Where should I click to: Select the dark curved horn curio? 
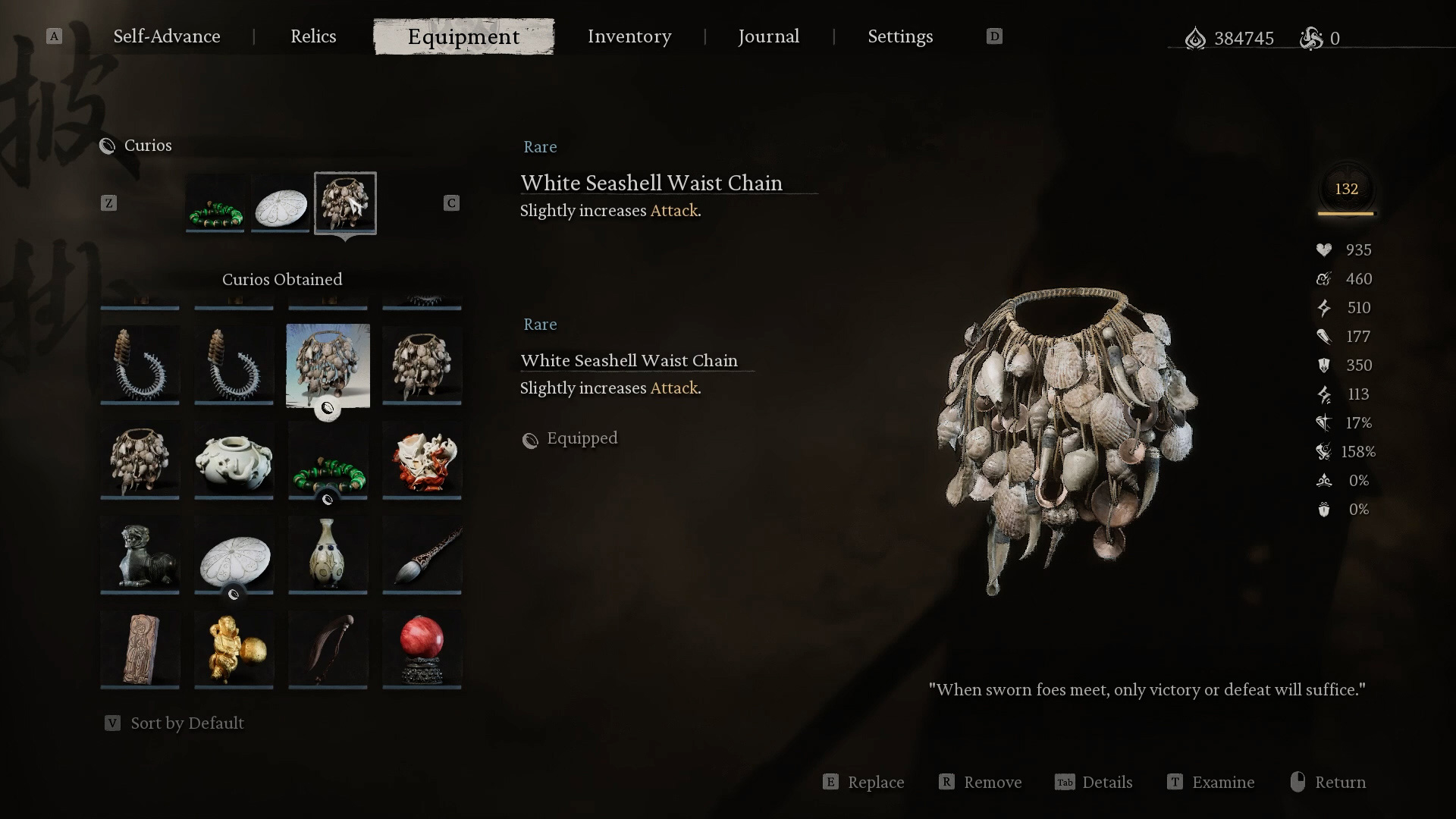click(328, 649)
